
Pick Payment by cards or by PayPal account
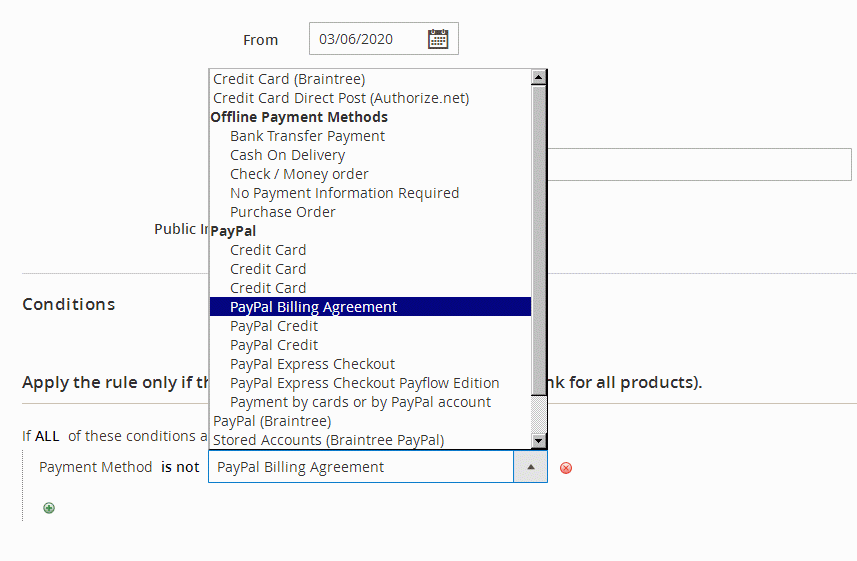pyautogui.click(x=360, y=402)
